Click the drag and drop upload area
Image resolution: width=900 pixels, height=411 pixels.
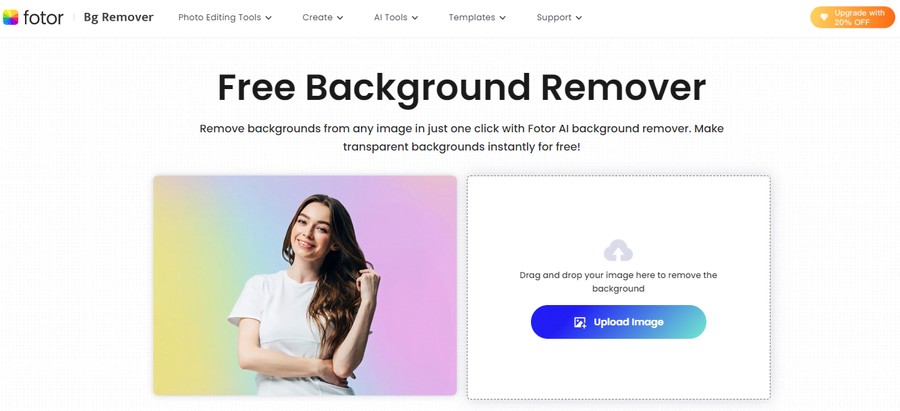pos(618,287)
